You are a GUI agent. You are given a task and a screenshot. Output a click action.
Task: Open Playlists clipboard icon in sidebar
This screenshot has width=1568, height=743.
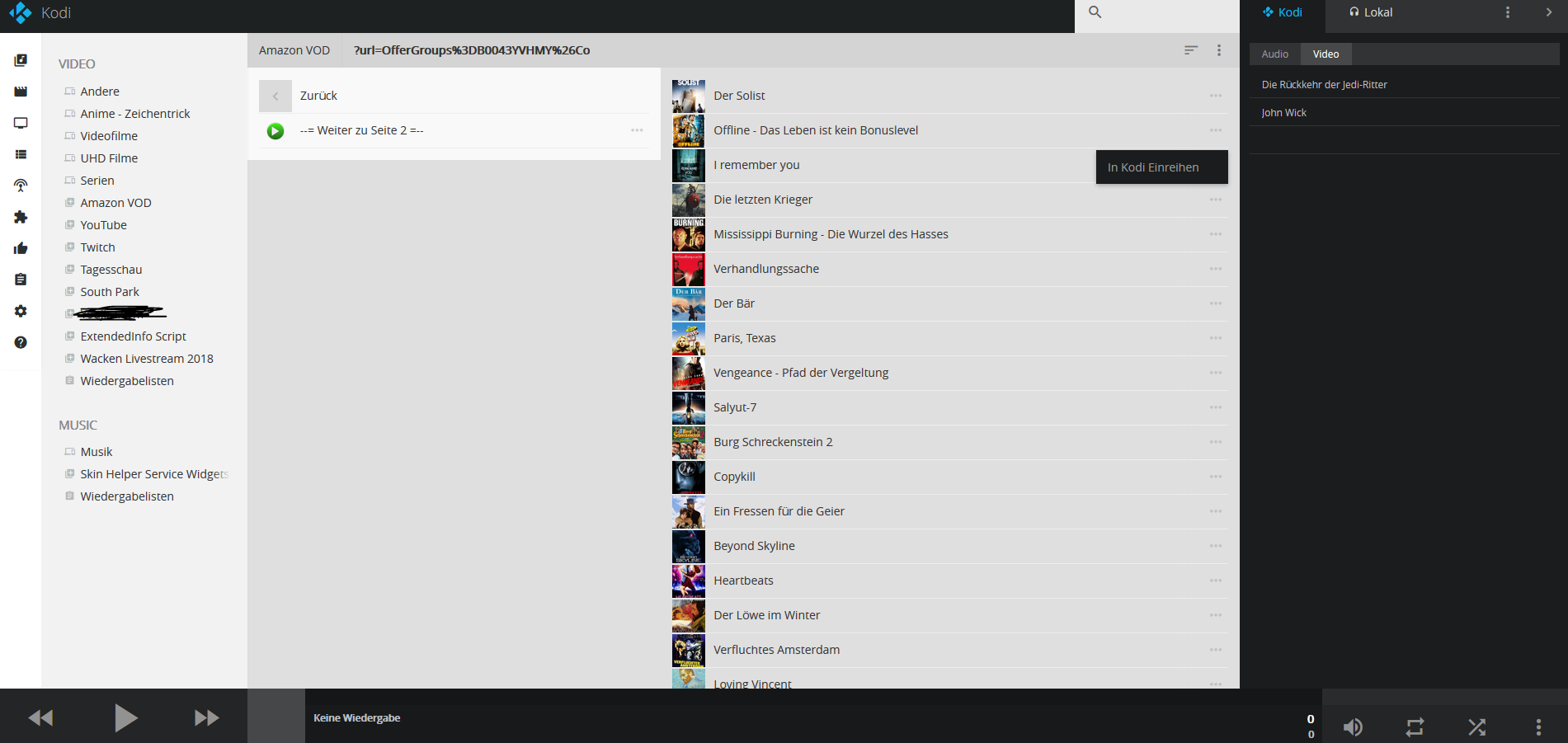coord(21,280)
